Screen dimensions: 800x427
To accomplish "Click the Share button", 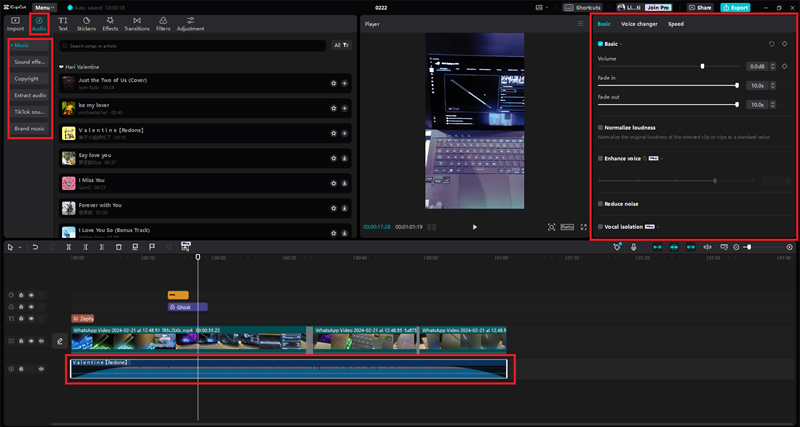I will (699, 7).
